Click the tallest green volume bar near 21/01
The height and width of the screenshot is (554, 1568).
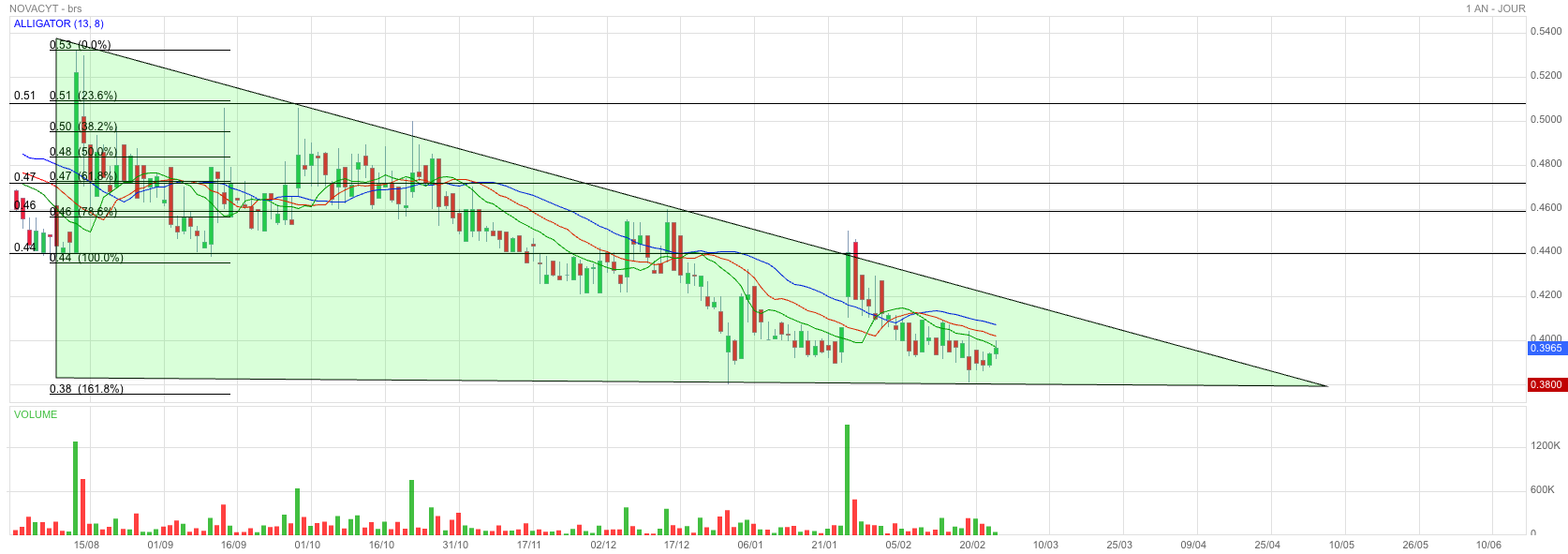tap(847, 479)
